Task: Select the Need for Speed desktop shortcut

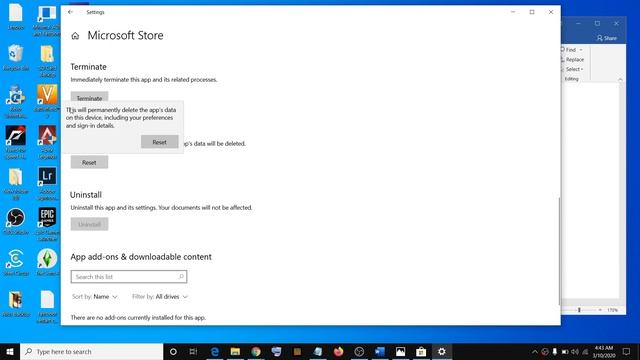Action: [x=16, y=142]
